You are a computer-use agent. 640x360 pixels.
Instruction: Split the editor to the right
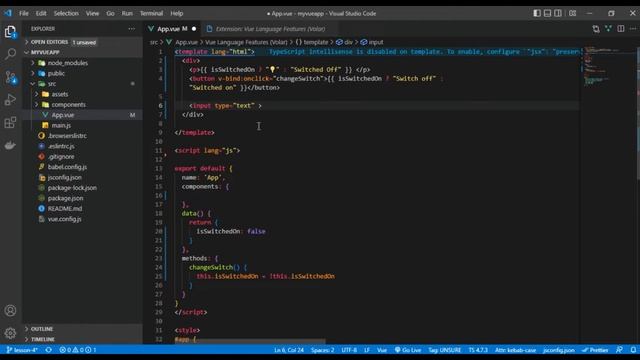pos(621,29)
